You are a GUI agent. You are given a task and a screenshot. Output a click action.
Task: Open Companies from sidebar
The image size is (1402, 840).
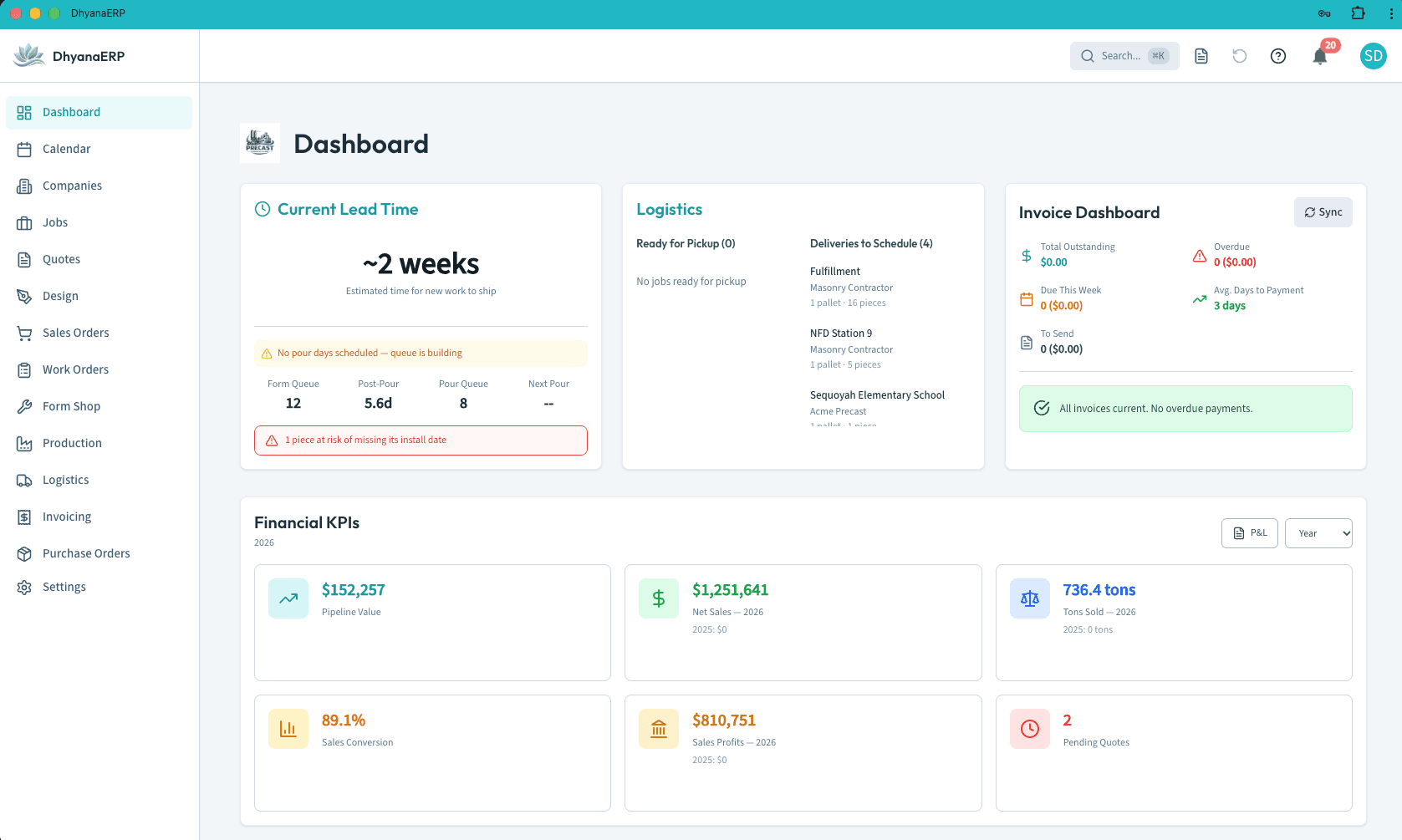coord(99,186)
